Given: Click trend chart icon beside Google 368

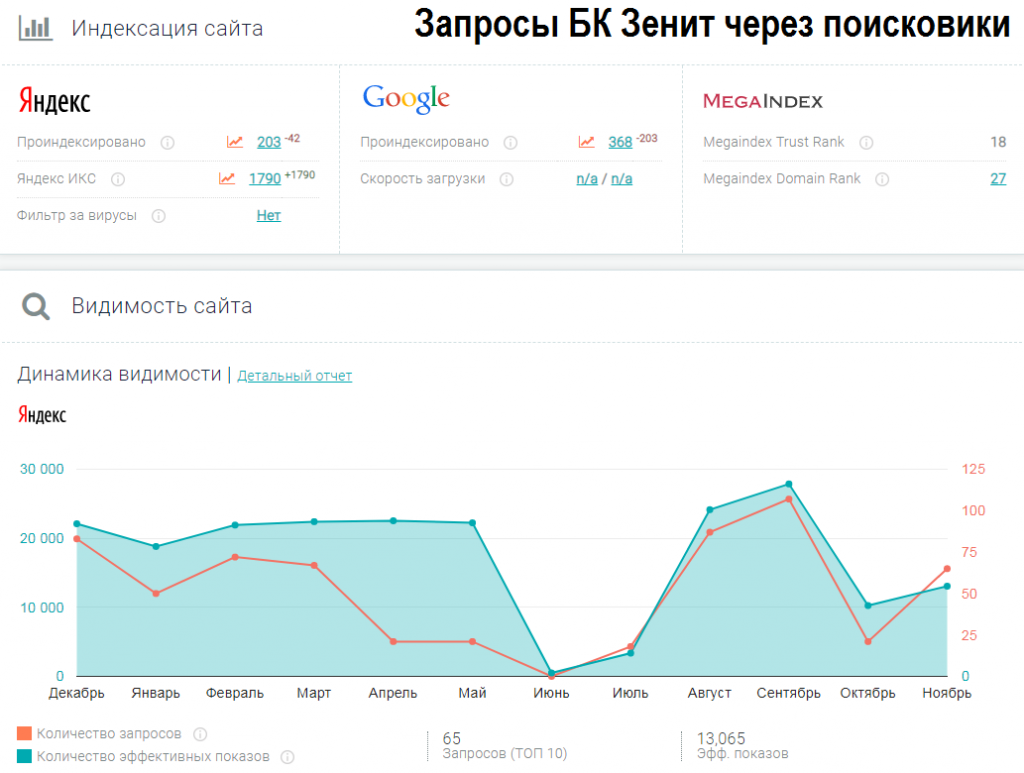Looking at the screenshot, I should (586, 142).
